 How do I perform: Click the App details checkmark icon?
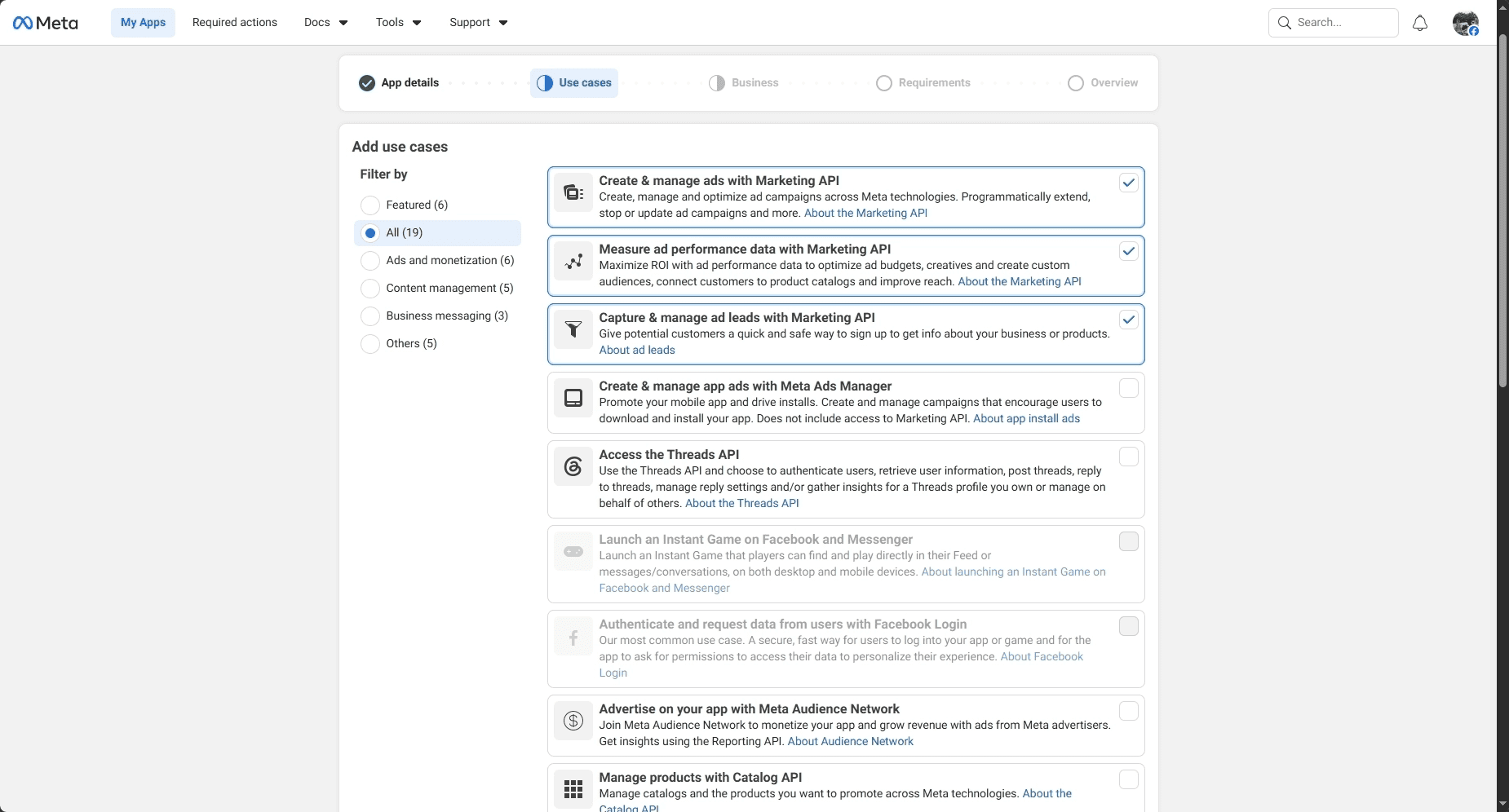[x=367, y=83]
